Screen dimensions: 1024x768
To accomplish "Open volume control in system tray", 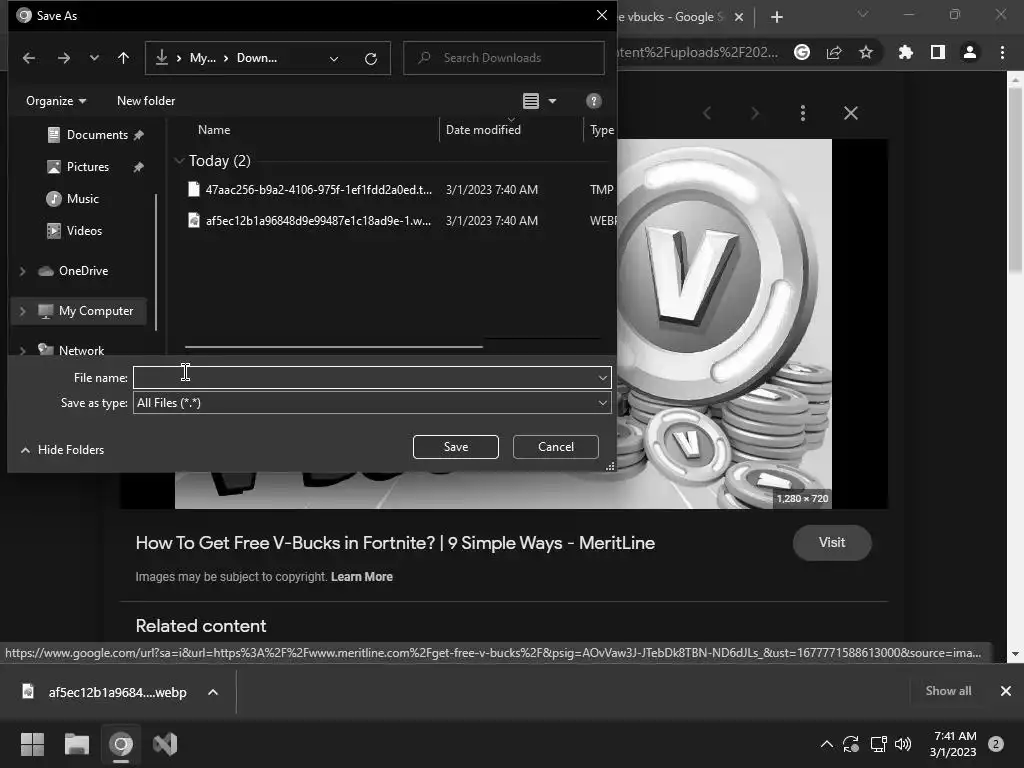I will [x=903, y=744].
